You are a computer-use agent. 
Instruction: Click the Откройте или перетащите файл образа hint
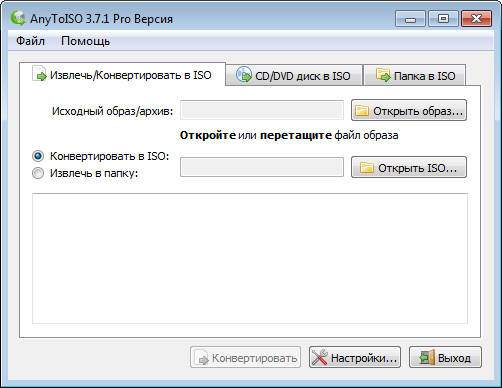tap(289, 135)
